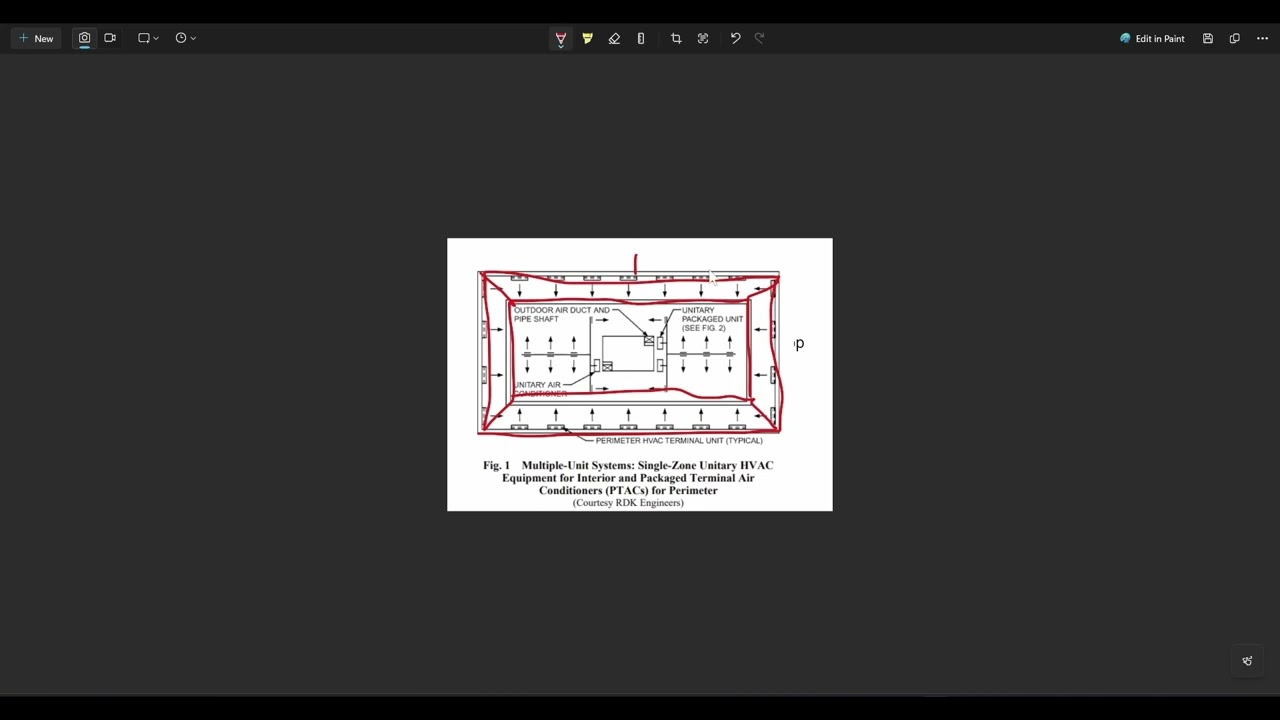Screen dimensions: 1280x720
Task: Save the snip with the floppy icon
Action: pos(1208,38)
